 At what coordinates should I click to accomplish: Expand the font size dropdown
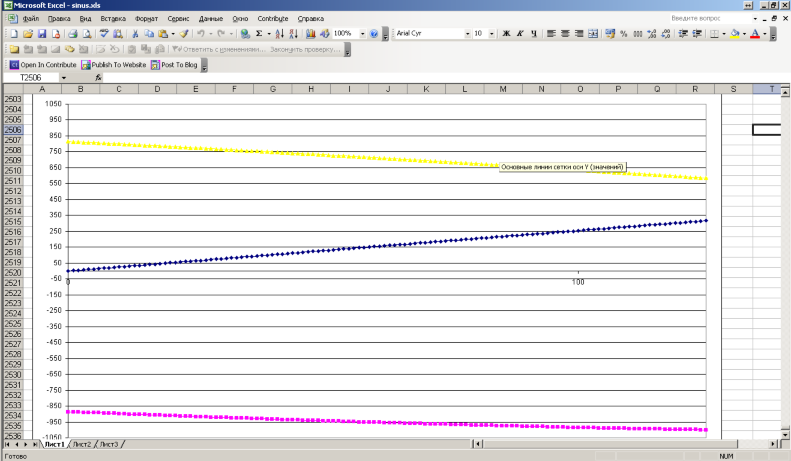pos(492,34)
